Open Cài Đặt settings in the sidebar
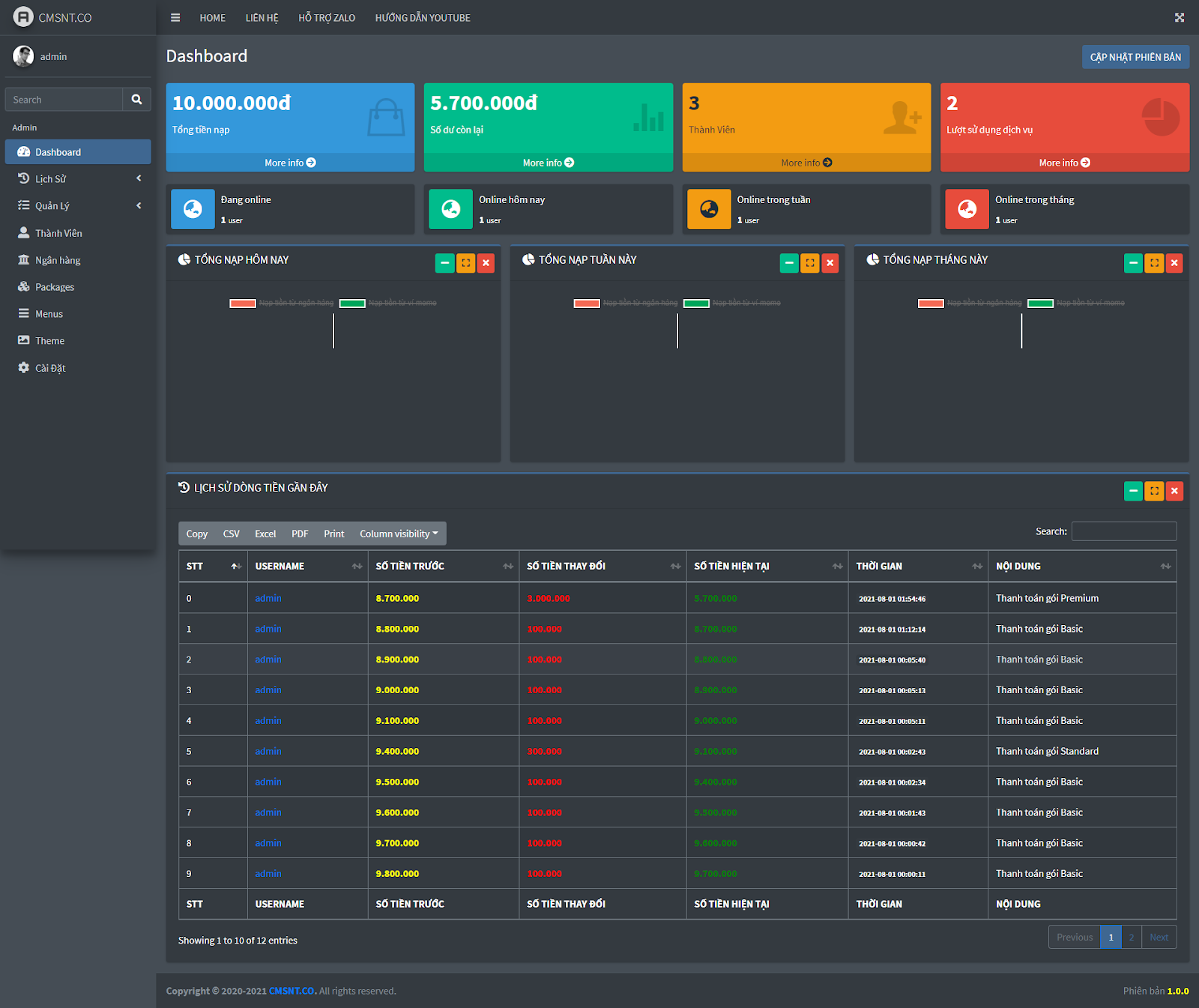The width and height of the screenshot is (1199, 1008). click(x=78, y=368)
